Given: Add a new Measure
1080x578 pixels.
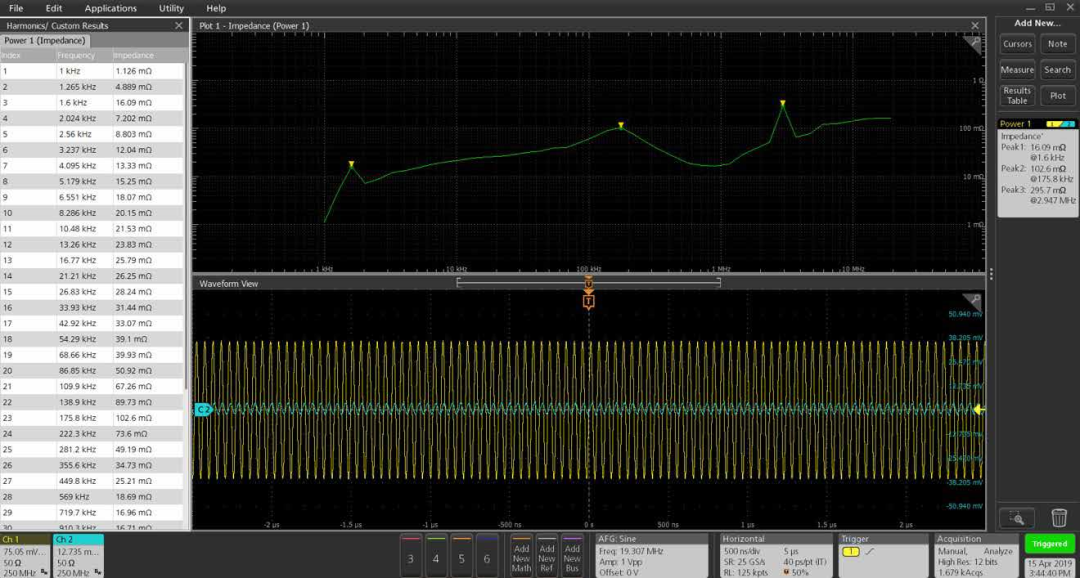Looking at the screenshot, I should coord(1017,70).
